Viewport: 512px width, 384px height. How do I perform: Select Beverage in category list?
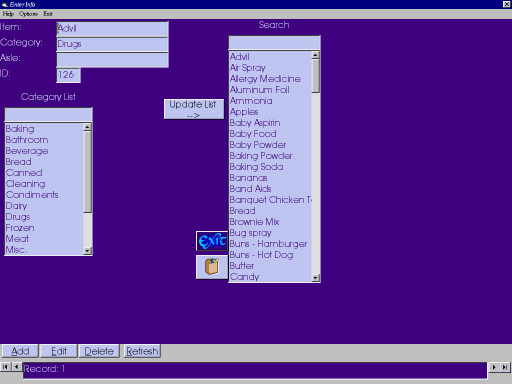[x=44, y=151]
